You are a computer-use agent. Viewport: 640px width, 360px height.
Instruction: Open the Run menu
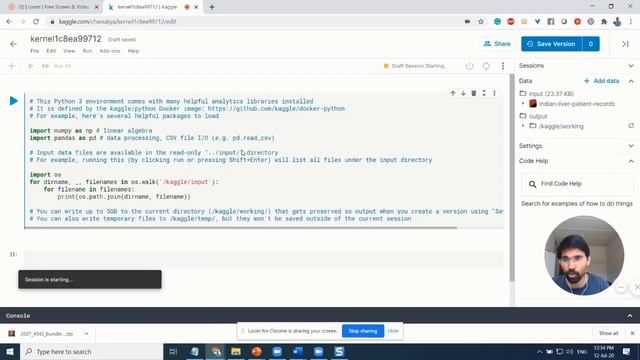pyautogui.click(x=87, y=51)
